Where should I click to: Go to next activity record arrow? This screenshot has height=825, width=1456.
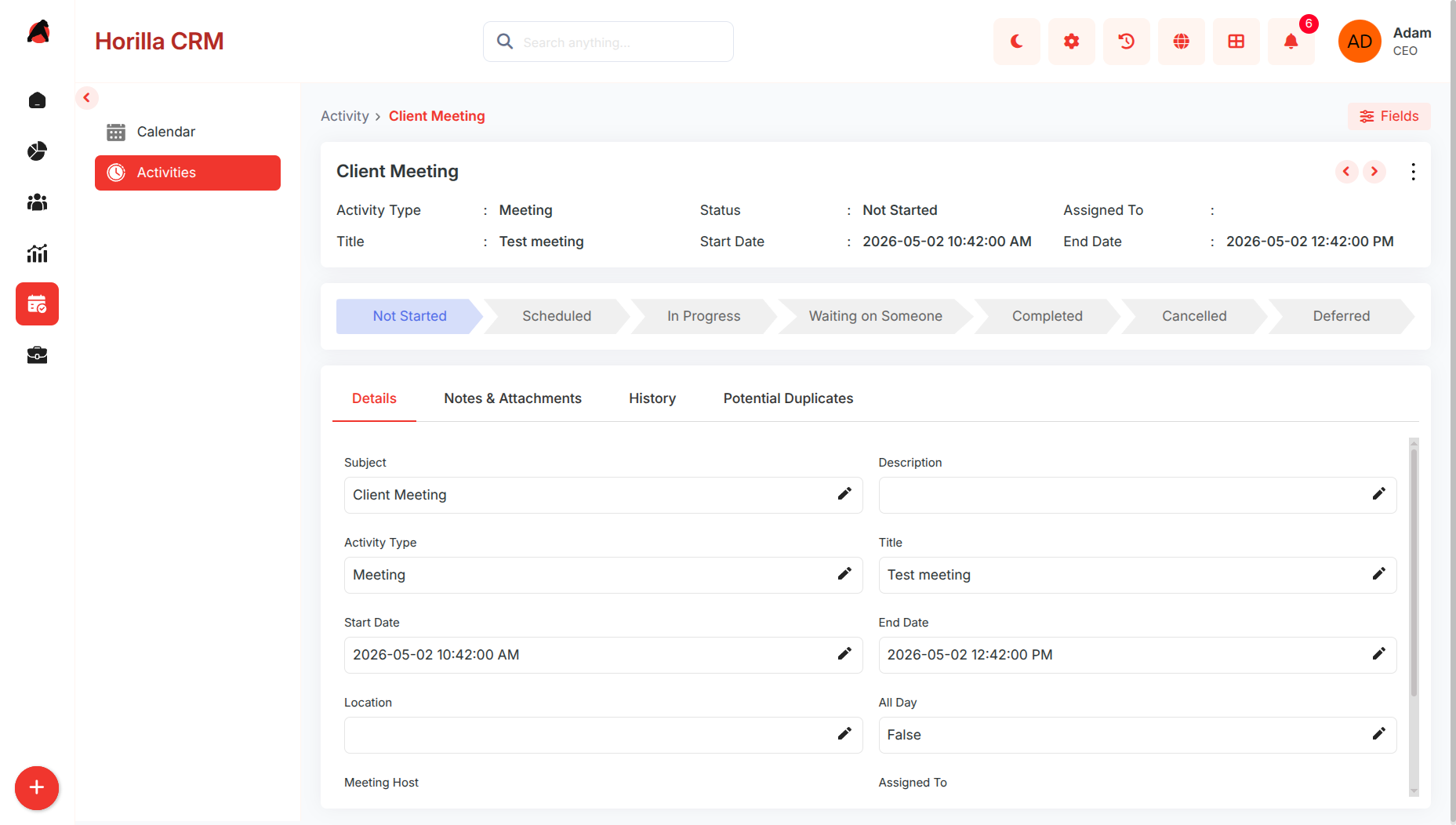pyautogui.click(x=1374, y=172)
